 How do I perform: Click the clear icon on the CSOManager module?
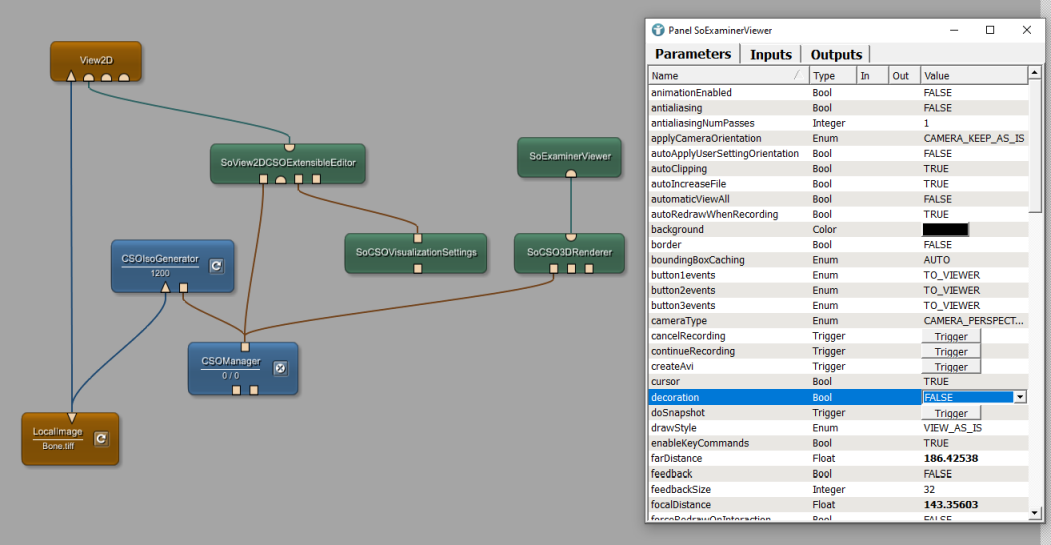coord(281,368)
